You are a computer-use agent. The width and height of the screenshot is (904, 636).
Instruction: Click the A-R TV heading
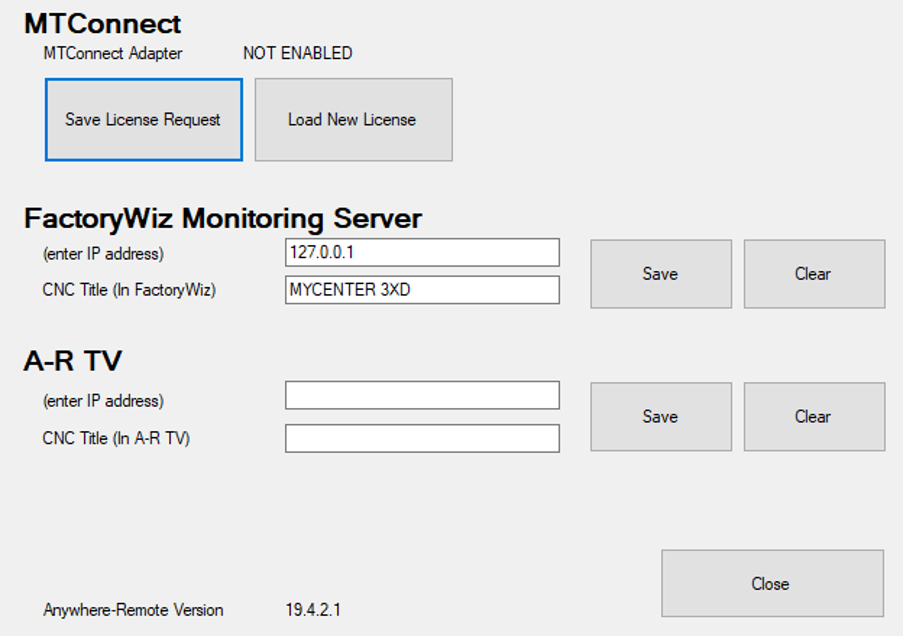click(73, 361)
